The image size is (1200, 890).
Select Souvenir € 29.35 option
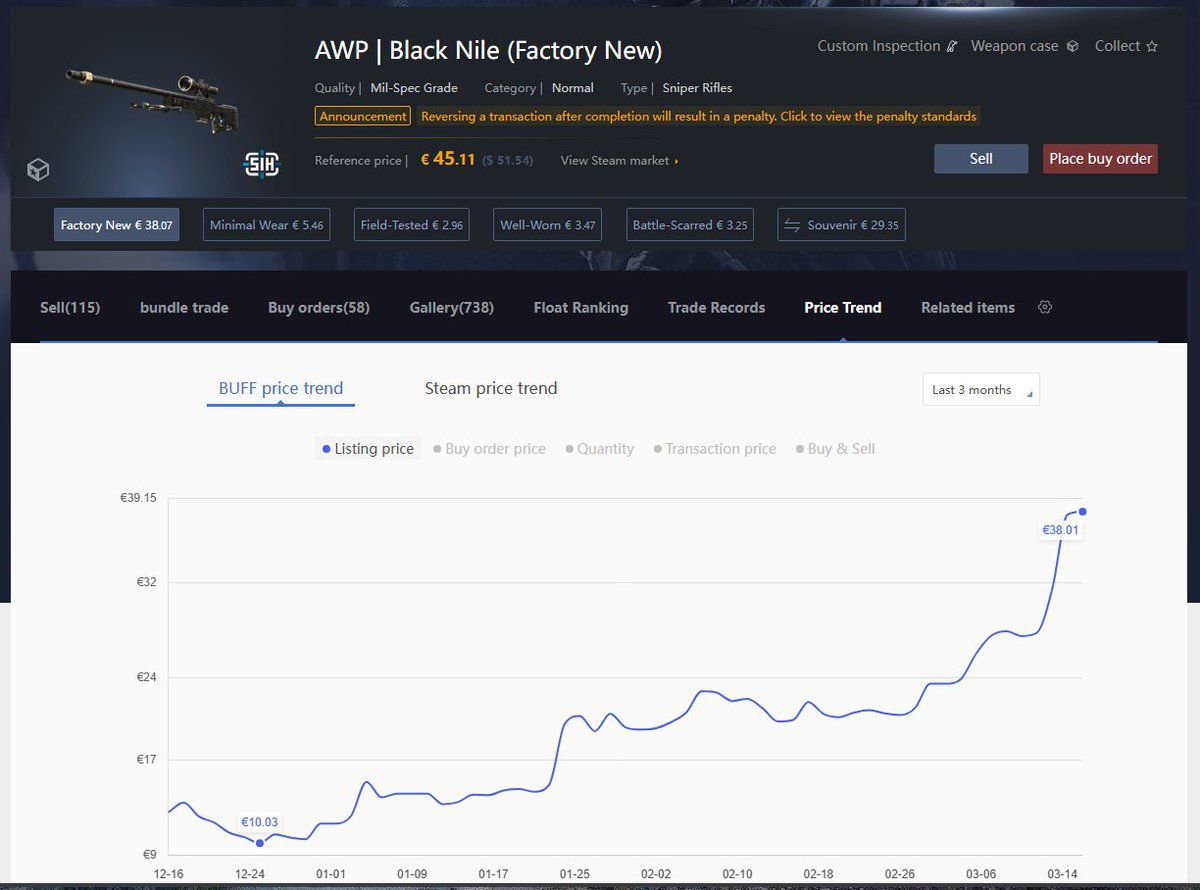(x=841, y=225)
